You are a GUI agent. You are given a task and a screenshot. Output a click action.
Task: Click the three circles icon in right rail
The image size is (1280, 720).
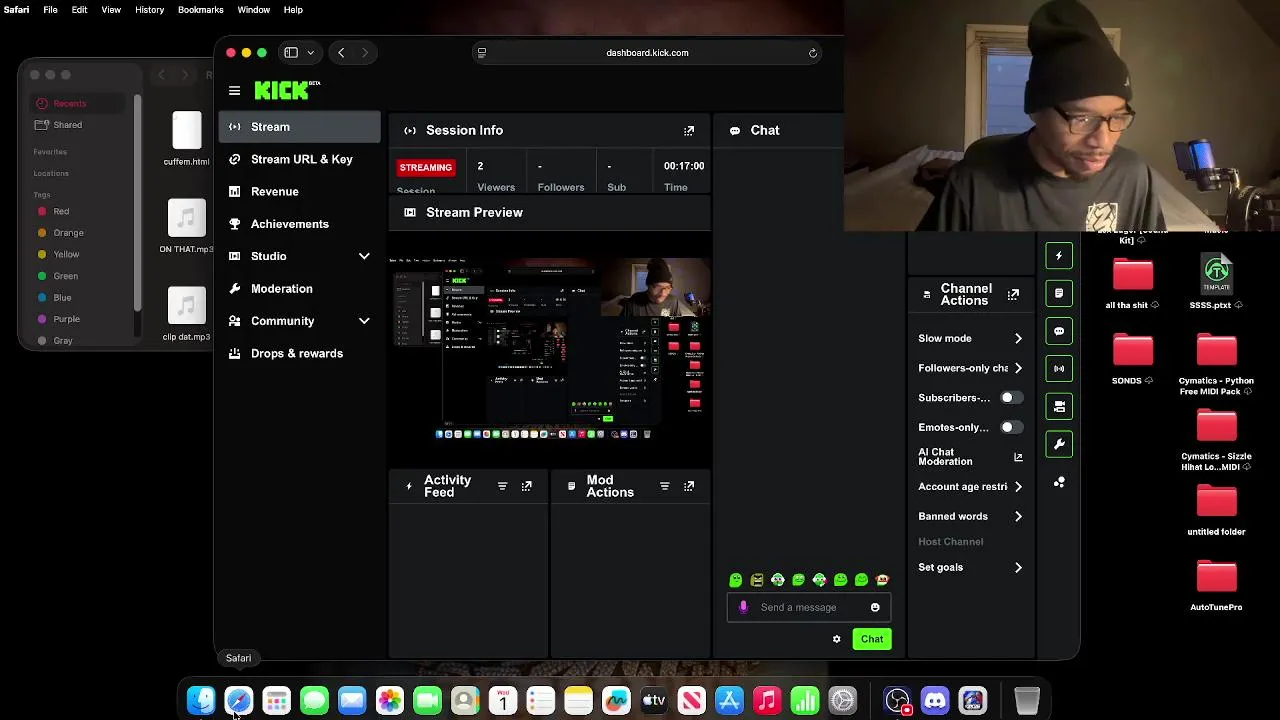[x=1059, y=482]
